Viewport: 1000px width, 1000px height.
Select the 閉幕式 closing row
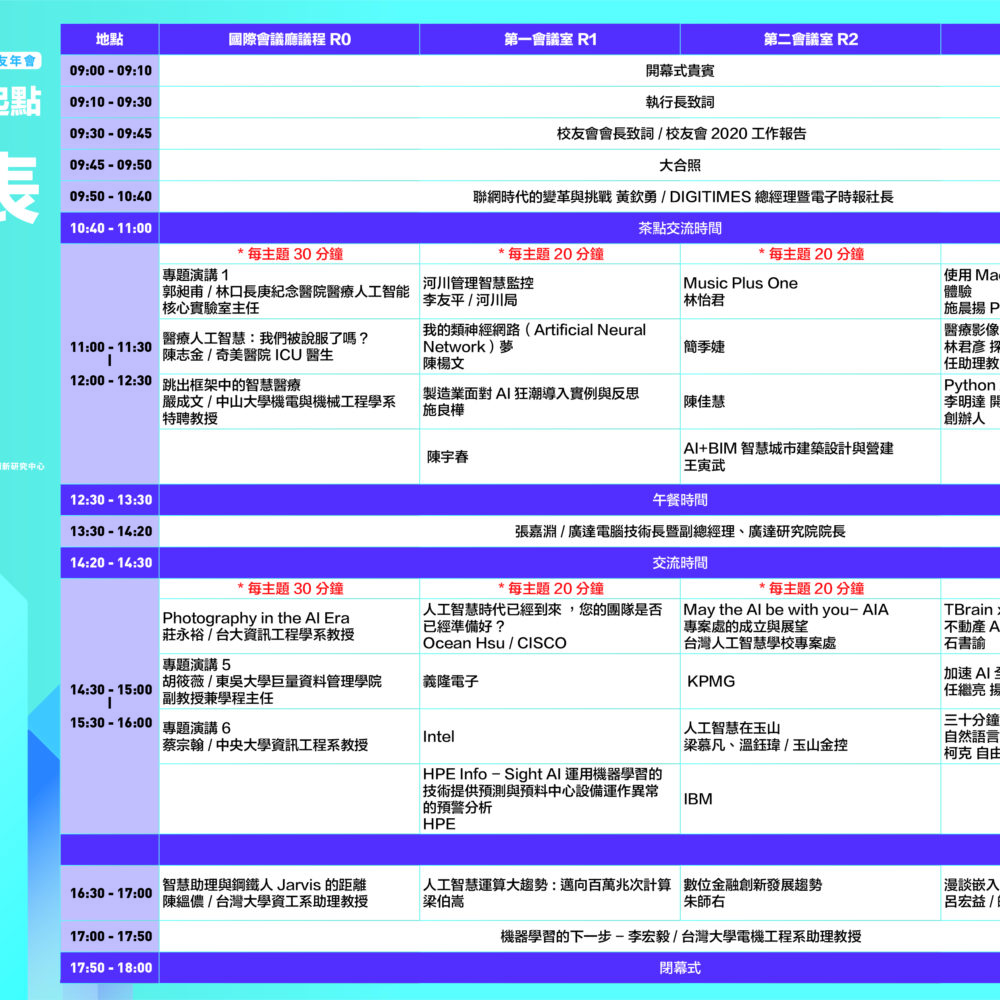[680, 968]
